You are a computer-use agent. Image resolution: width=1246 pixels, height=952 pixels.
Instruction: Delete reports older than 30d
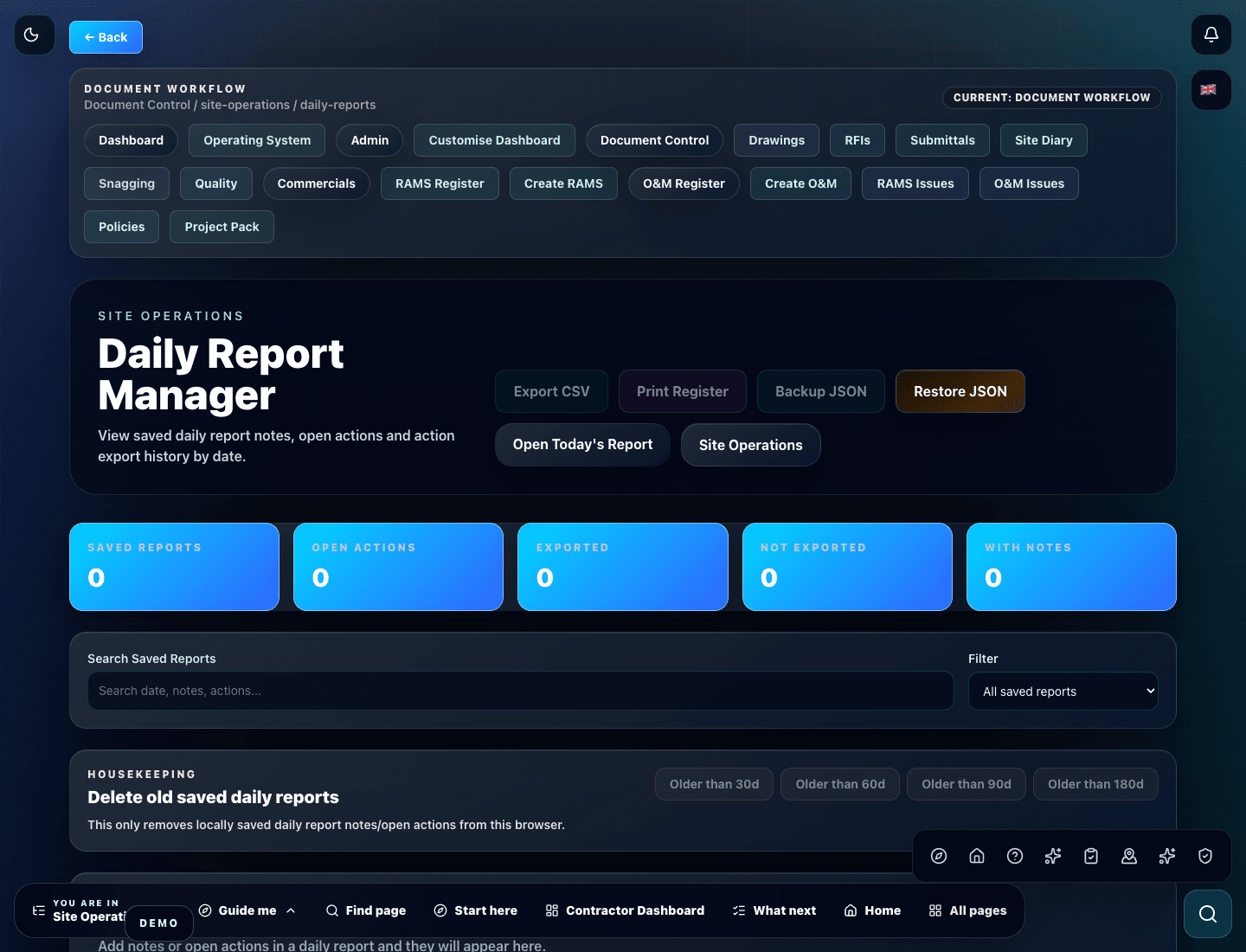(x=714, y=784)
